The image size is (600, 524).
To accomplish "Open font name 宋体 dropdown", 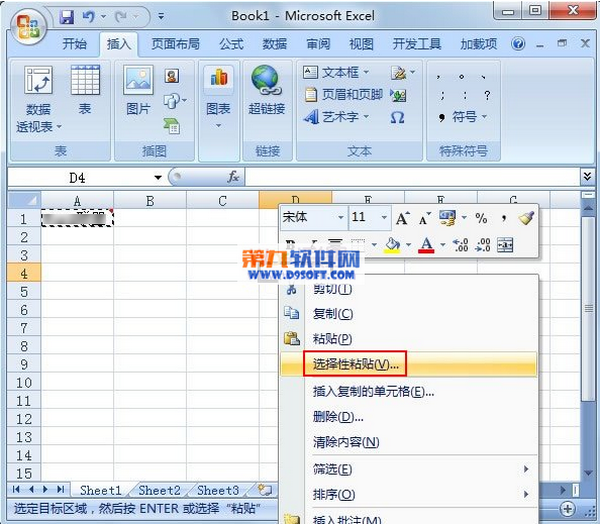I will coord(341,218).
